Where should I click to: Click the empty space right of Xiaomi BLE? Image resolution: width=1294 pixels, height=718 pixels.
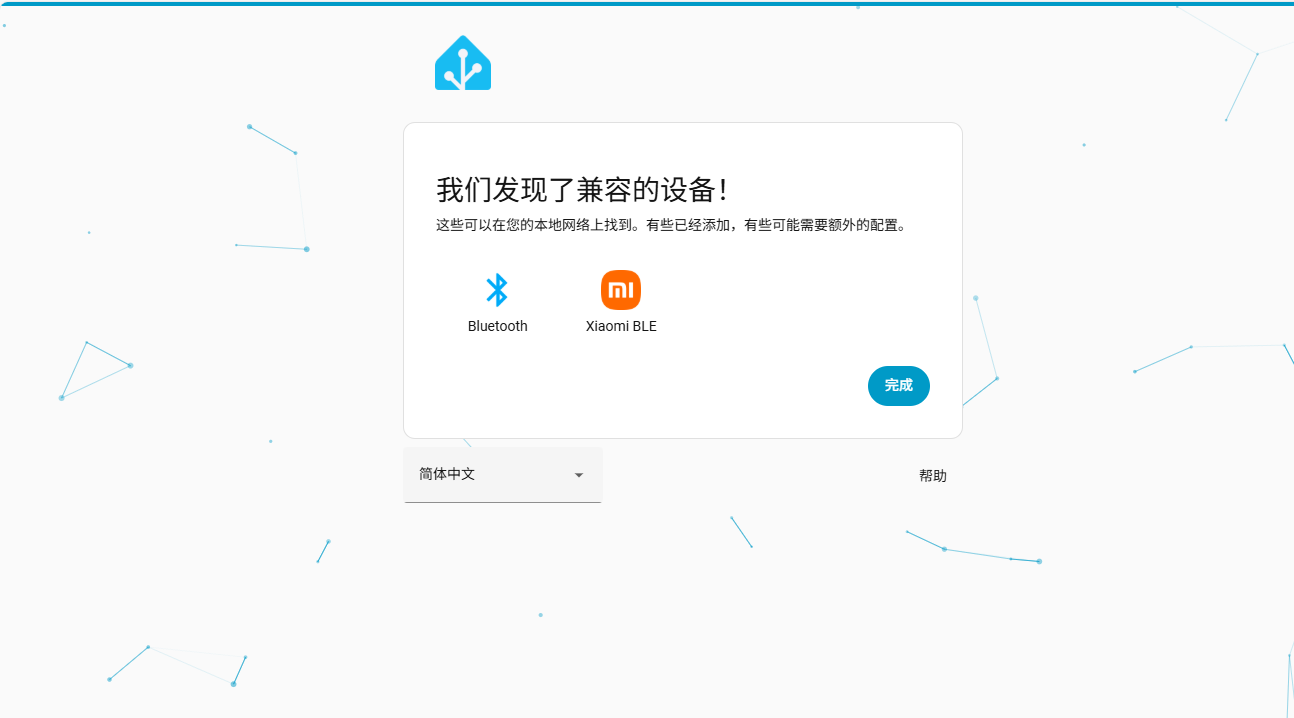[x=800, y=300]
